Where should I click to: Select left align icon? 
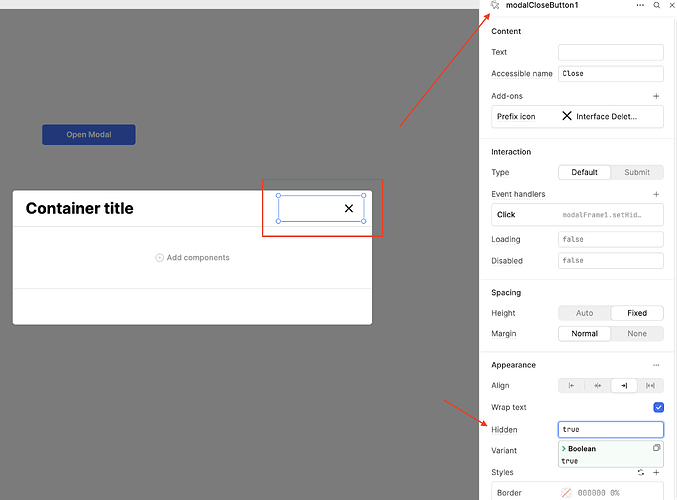coord(571,385)
